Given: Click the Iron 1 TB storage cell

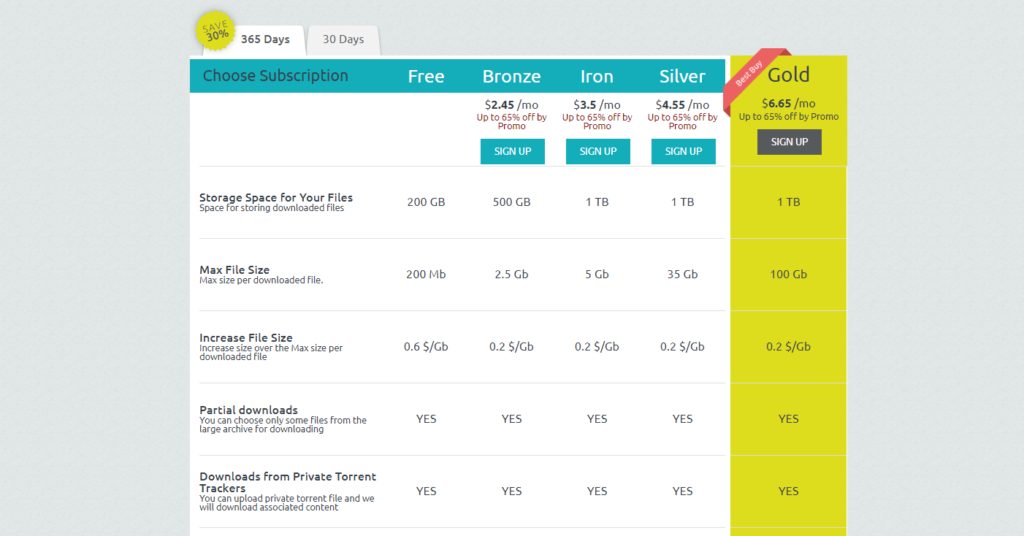Looking at the screenshot, I should (597, 202).
